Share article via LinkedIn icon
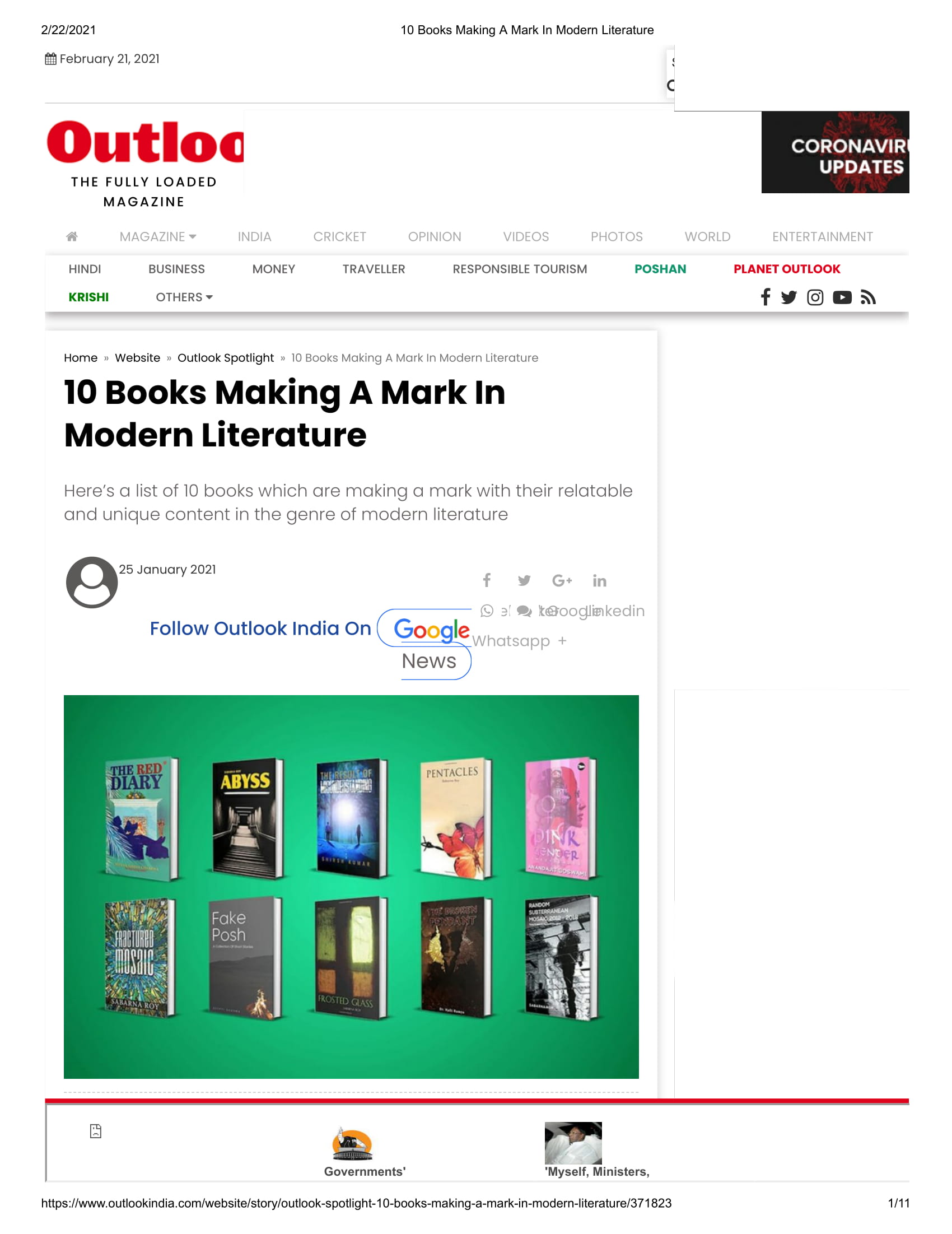 click(x=599, y=580)
